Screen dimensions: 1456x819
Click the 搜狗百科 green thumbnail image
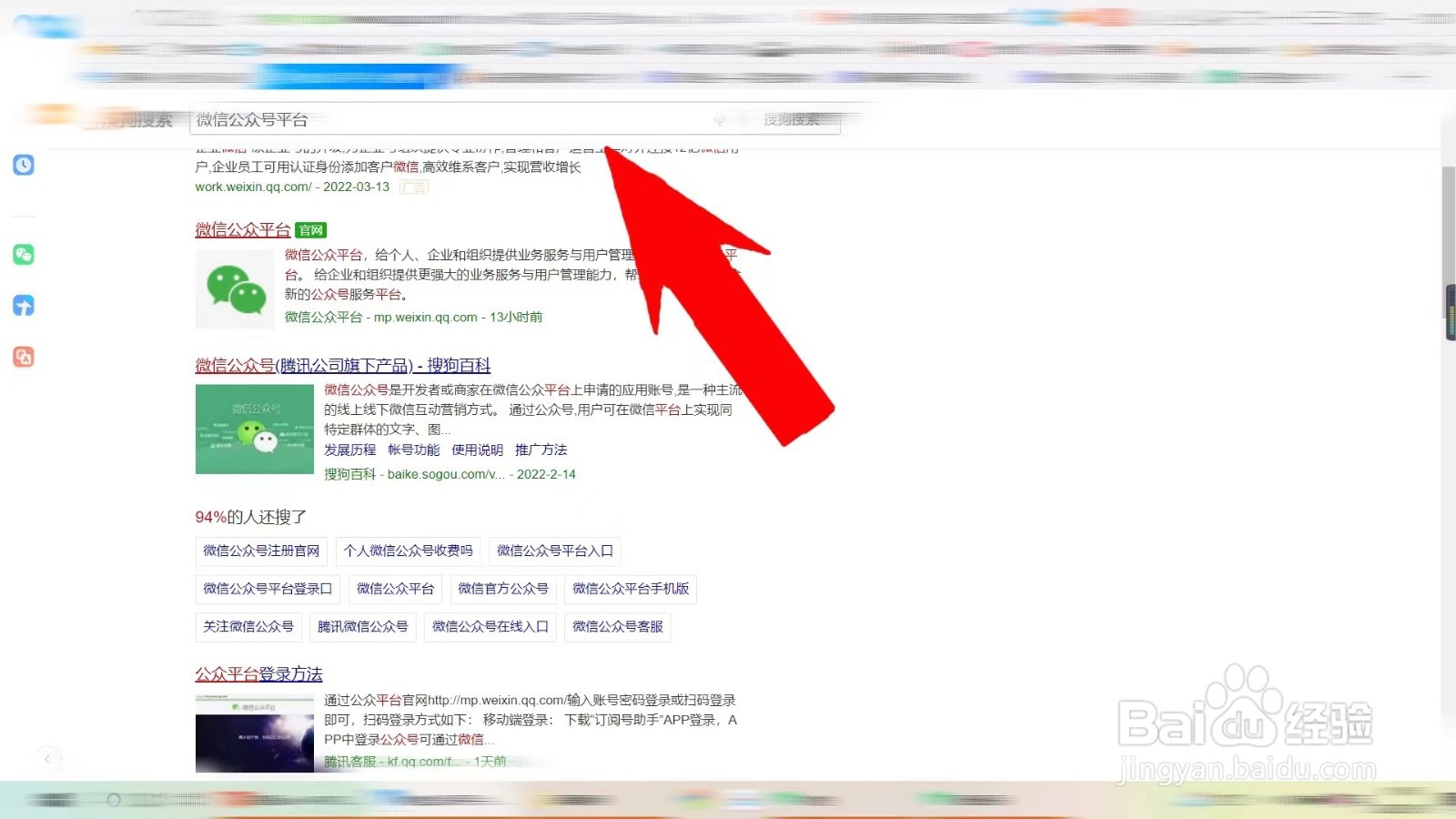point(255,429)
